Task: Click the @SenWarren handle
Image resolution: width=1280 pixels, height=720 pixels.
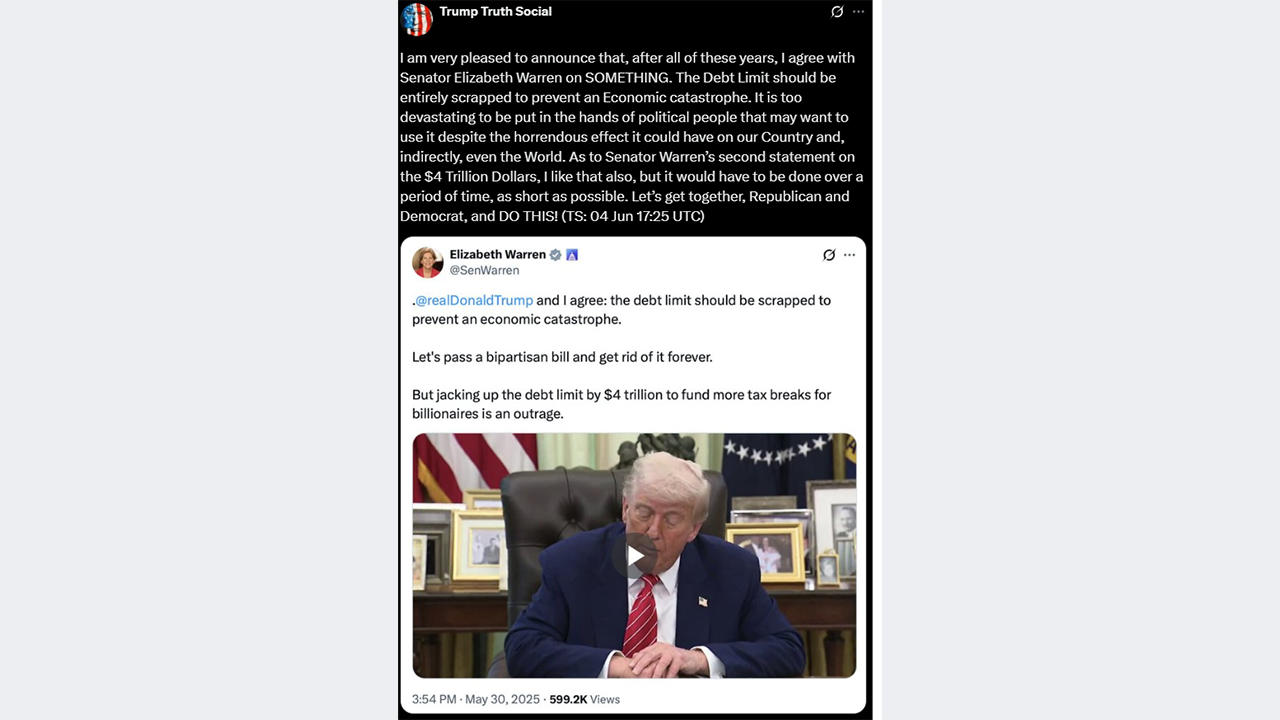Action: [484, 271]
